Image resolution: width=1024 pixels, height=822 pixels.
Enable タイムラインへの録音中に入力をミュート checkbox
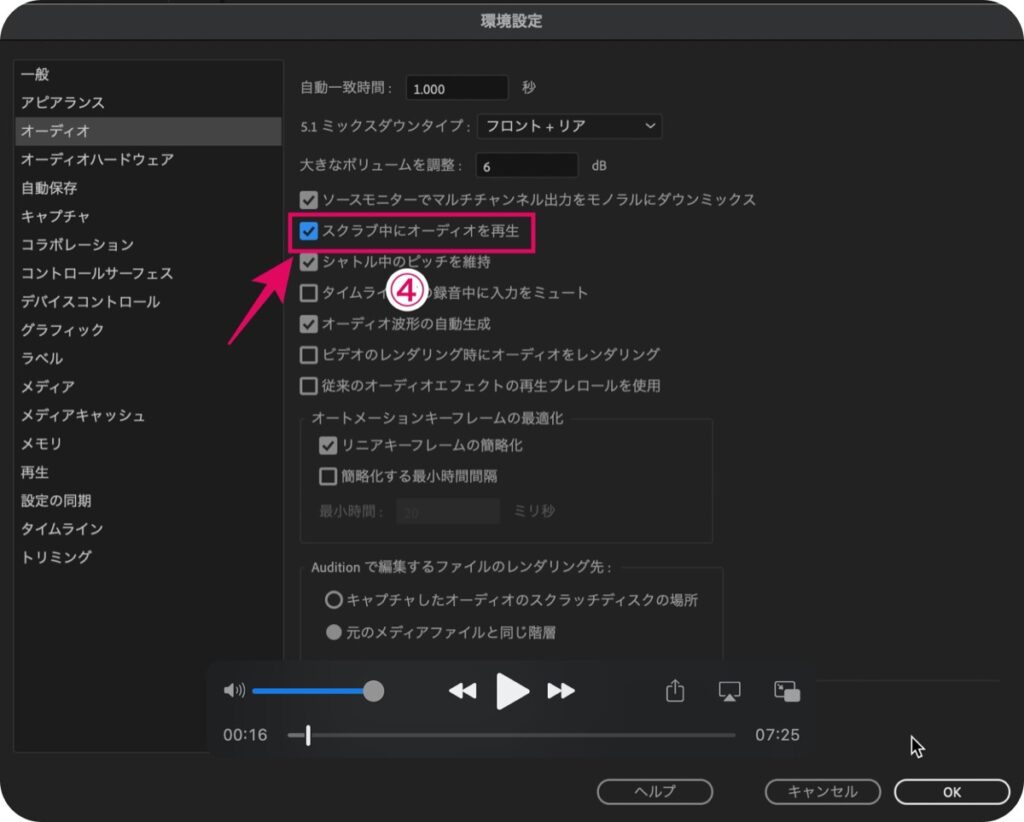pyautogui.click(x=308, y=293)
